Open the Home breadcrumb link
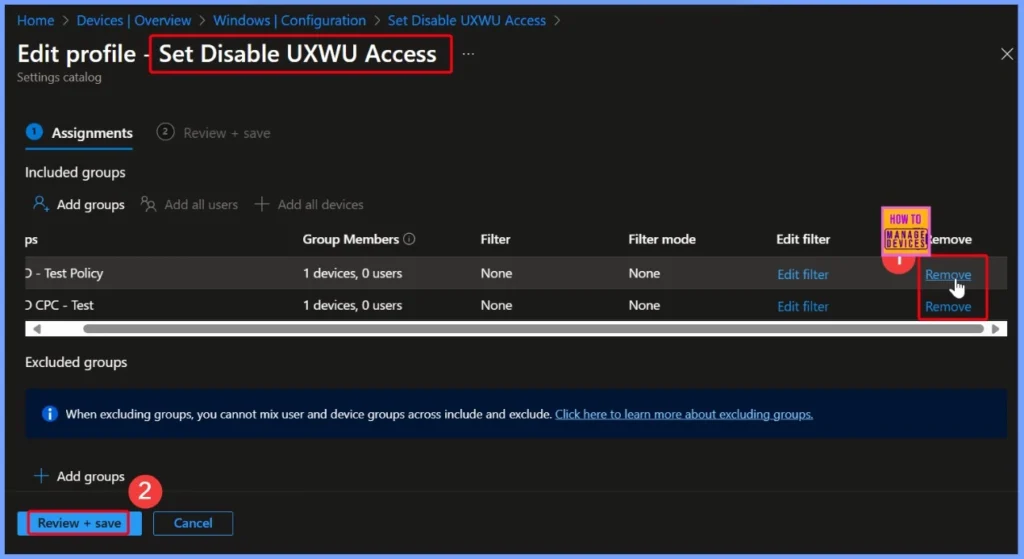1024x559 pixels. click(x=35, y=20)
